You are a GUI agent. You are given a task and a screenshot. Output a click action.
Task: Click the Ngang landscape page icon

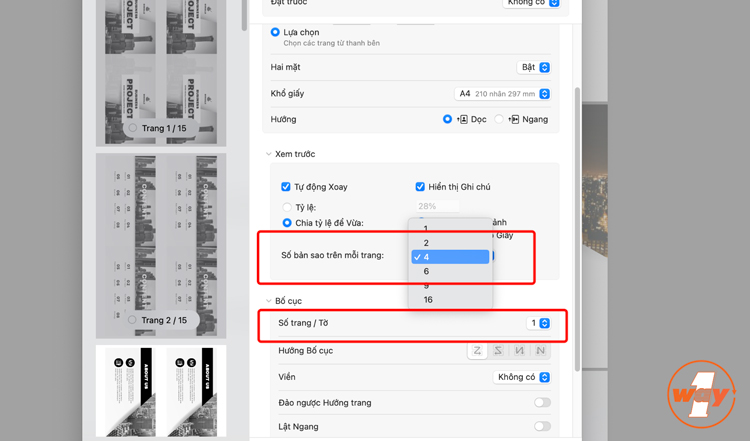point(514,119)
